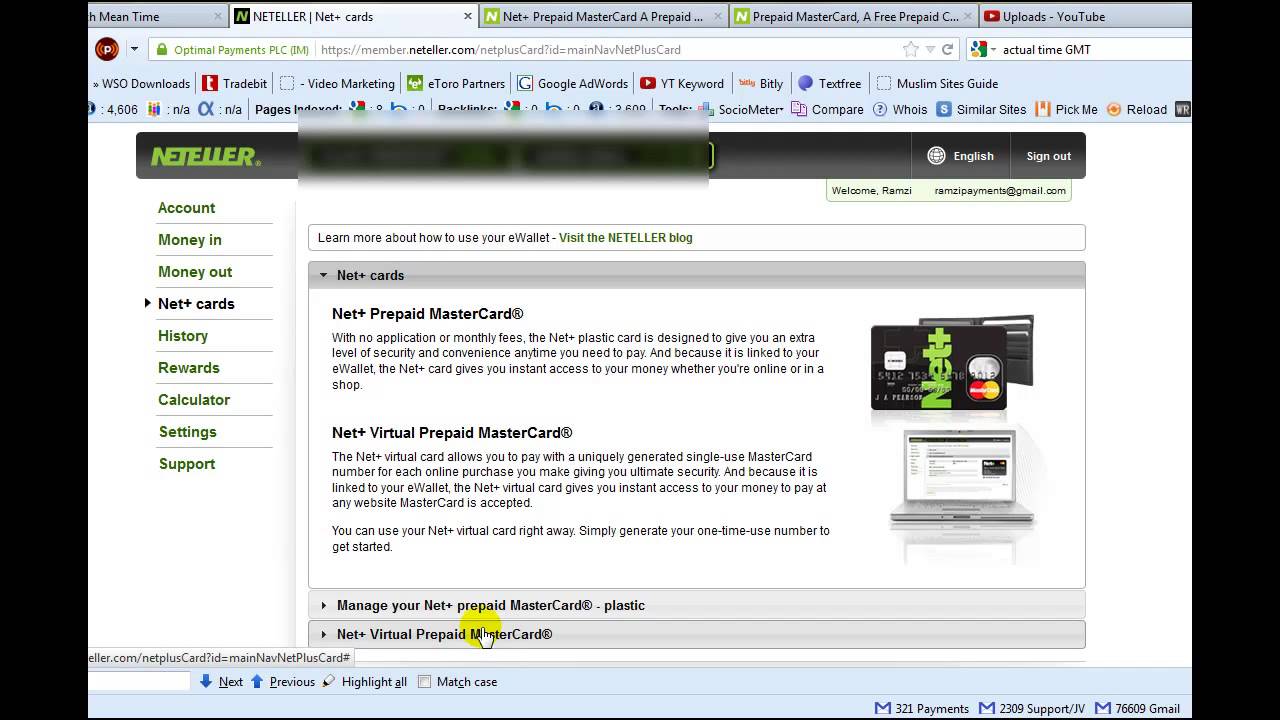
Task: Open Rewards in the sidebar
Action: (188, 368)
